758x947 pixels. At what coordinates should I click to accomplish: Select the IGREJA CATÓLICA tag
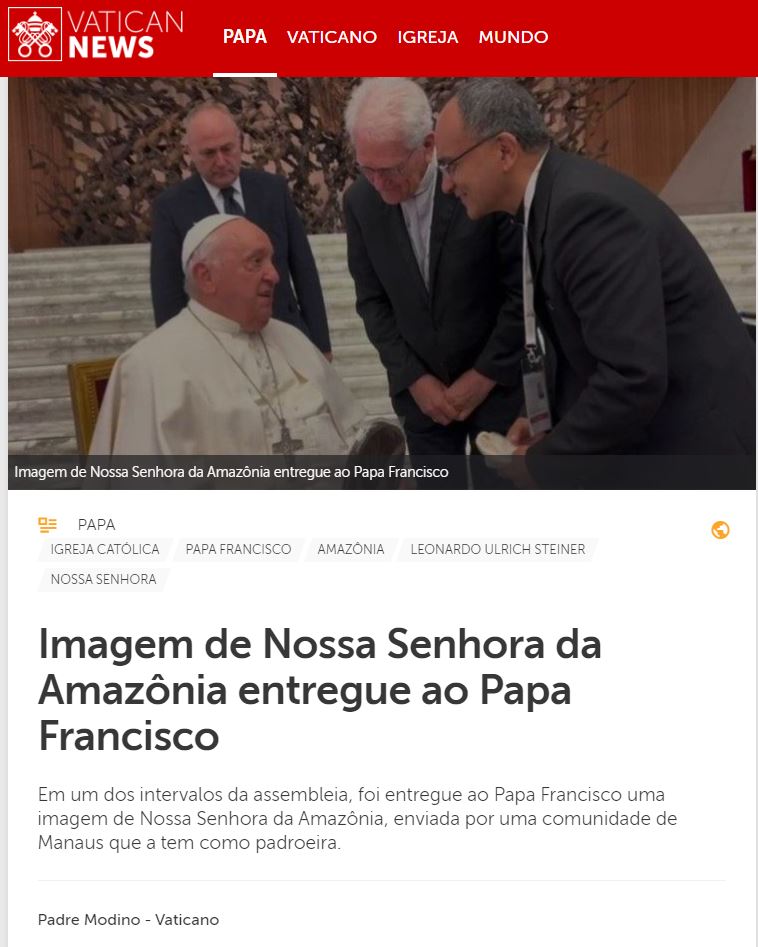click(x=105, y=549)
